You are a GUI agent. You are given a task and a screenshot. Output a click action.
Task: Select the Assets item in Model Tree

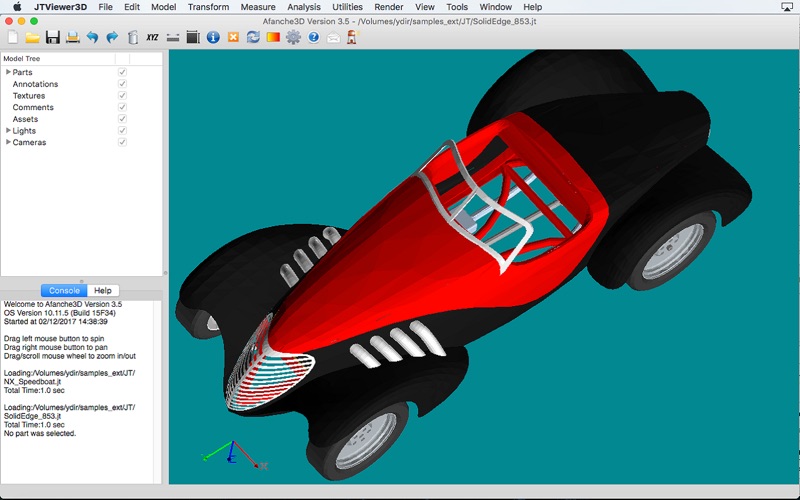(25, 119)
